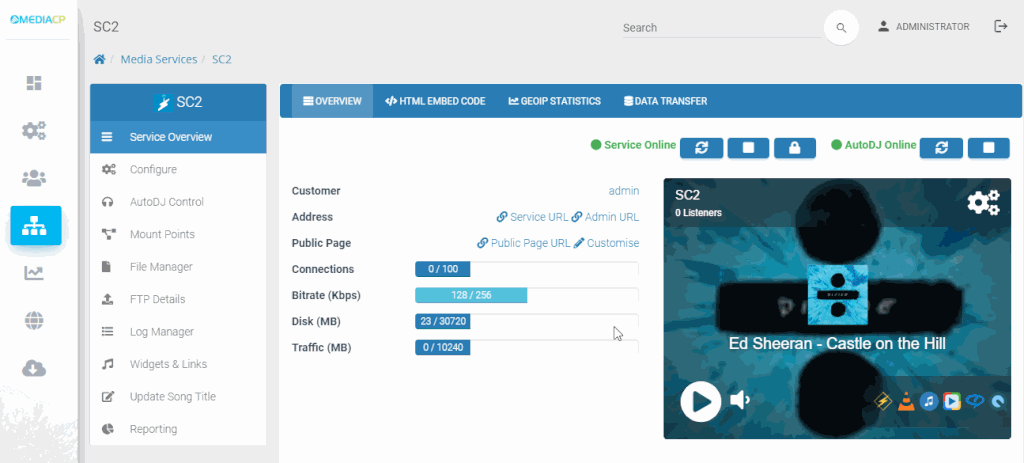Viewport: 1024px width, 463px height.
Task: Open Update Song Title in side menu
Action: [x=178, y=396]
